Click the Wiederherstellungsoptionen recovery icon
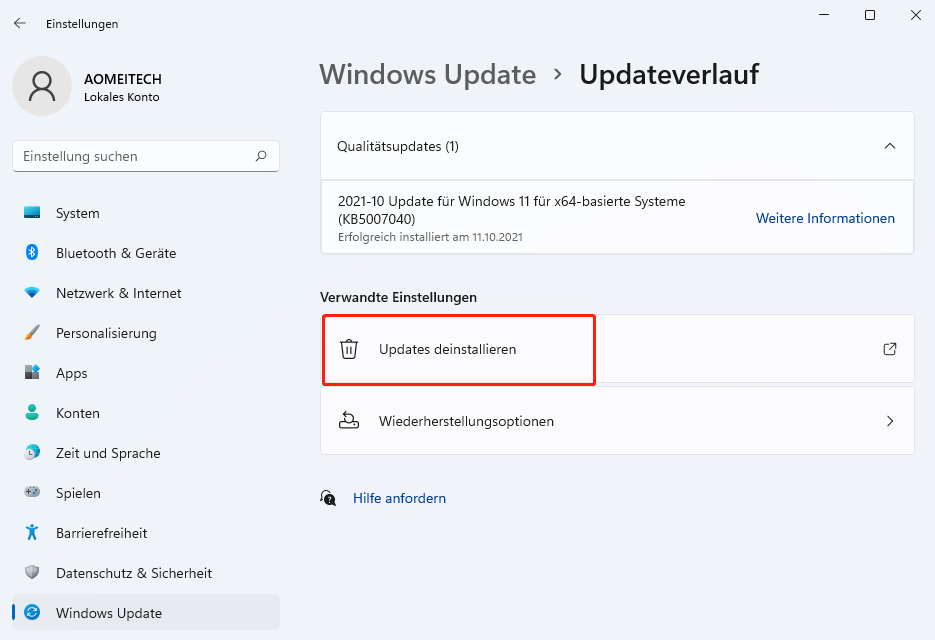Image resolution: width=935 pixels, height=640 pixels. point(349,421)
